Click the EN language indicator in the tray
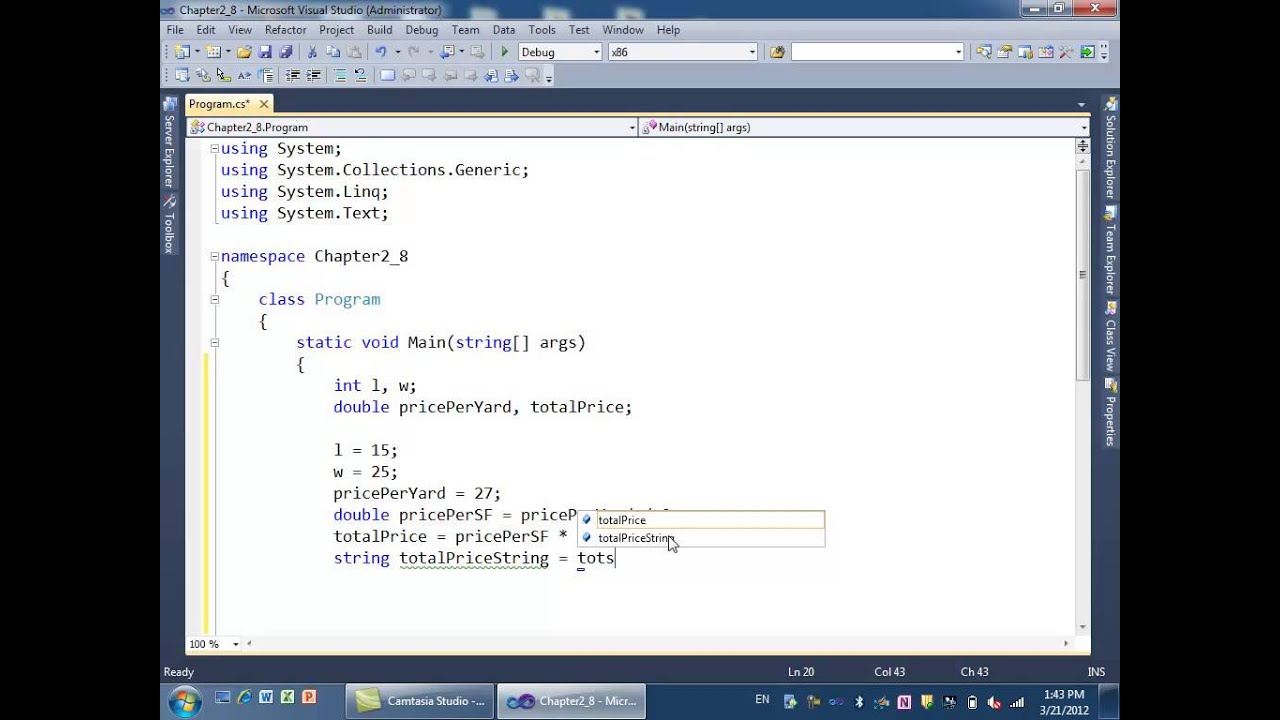Image resolution: width=1280 pixels, height=720 pixels. point(763,700)
